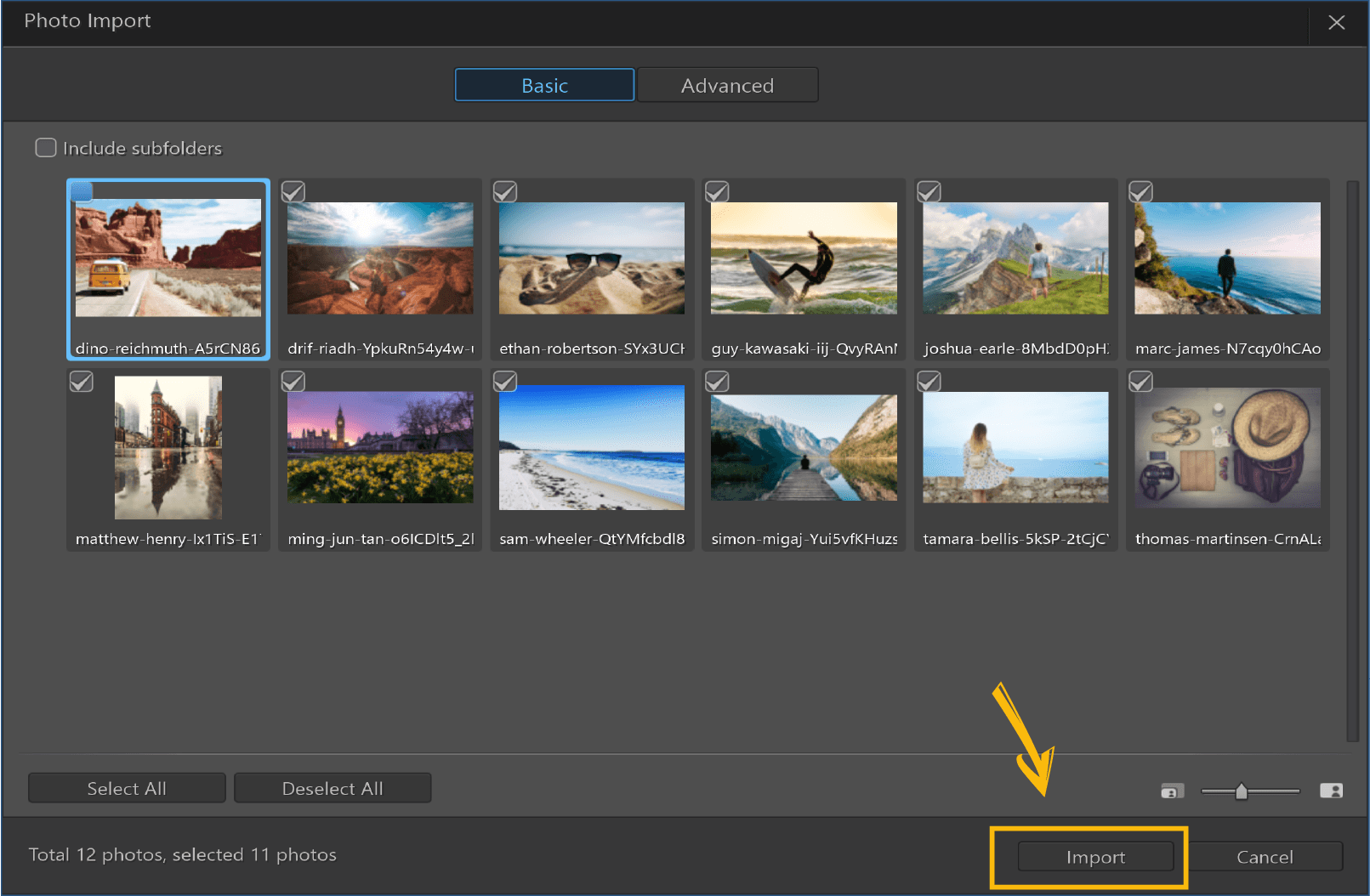1370x896 pixels.
Task: Click the Select All button
Action: click(x=126, y=787)
